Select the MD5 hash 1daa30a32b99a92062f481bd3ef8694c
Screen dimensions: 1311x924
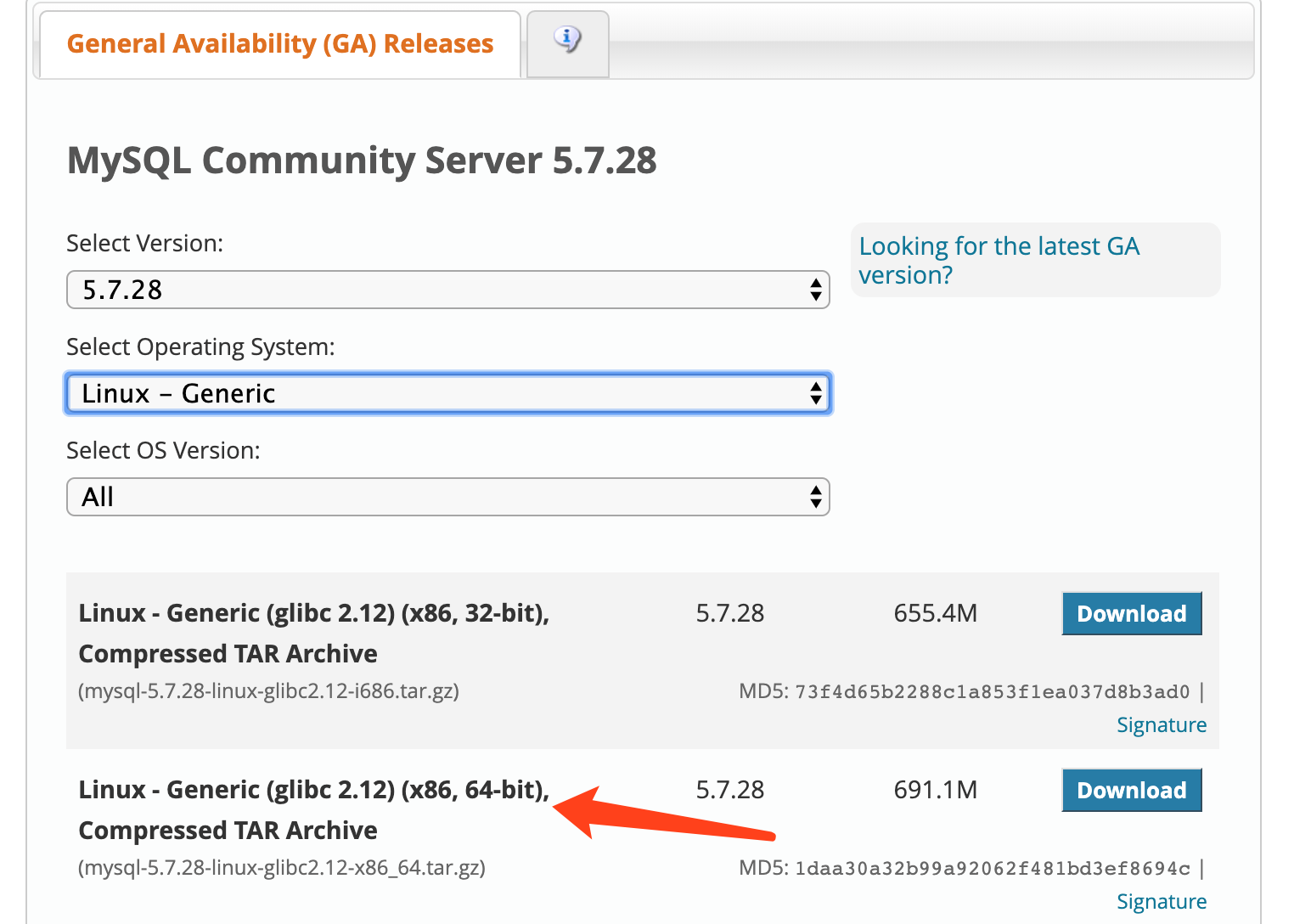pyautogui.click(x=992, y=869)
